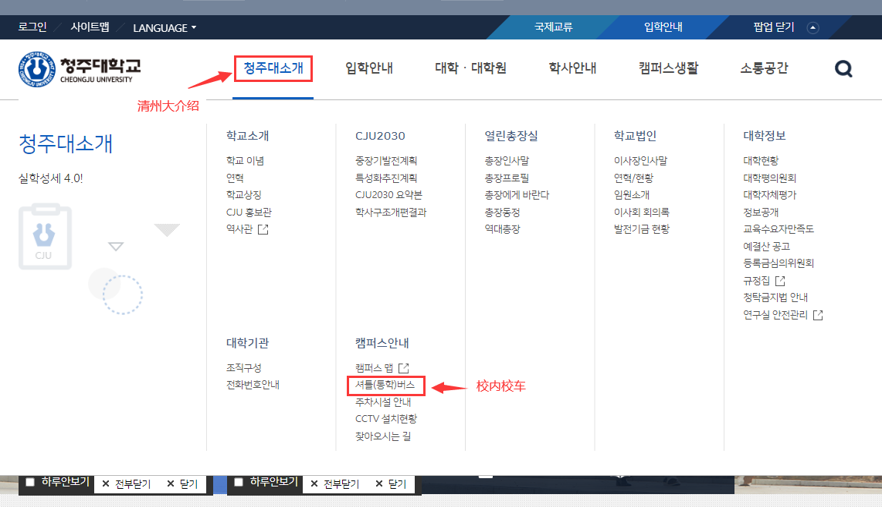Image resolution: width=883 pixels, height=508 pixels.
Task: Click the Cheongju University logo
Action: coord(79,69)
